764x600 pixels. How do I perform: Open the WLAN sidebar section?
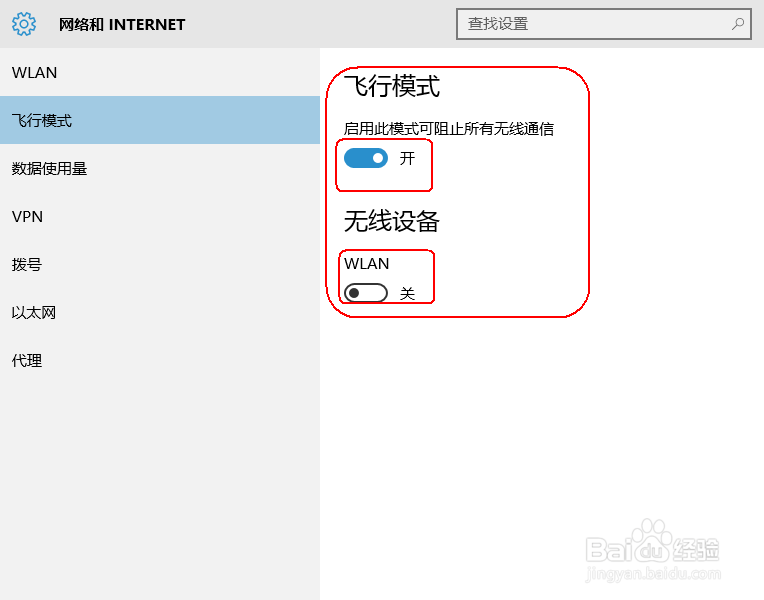160,72
